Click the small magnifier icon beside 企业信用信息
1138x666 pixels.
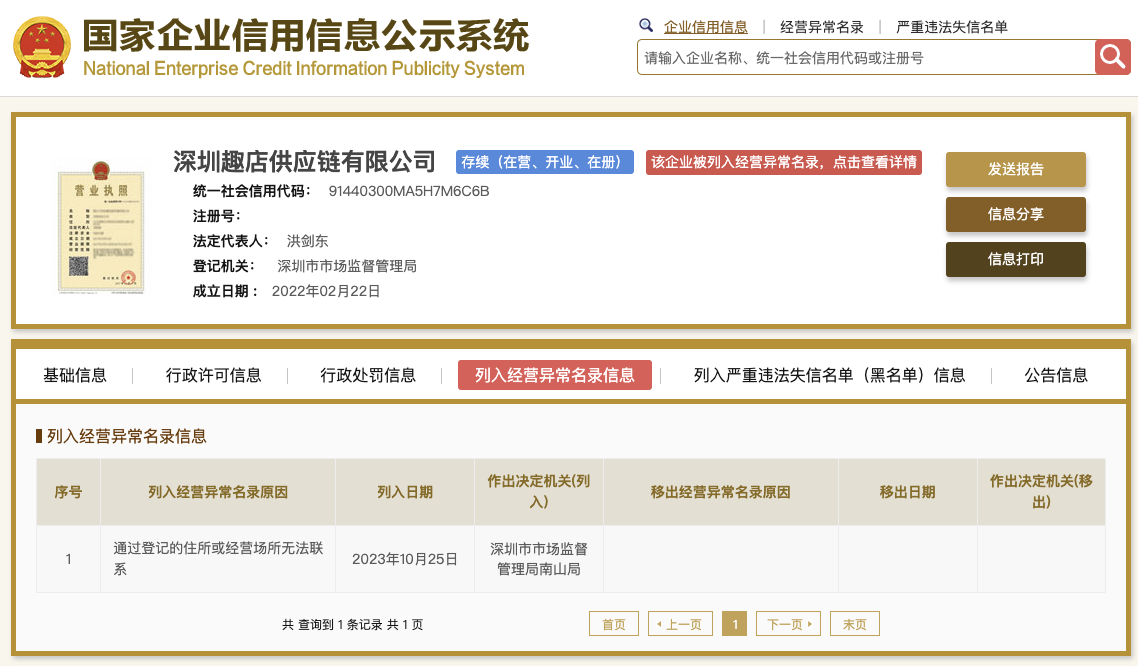(x=646, y=26)
